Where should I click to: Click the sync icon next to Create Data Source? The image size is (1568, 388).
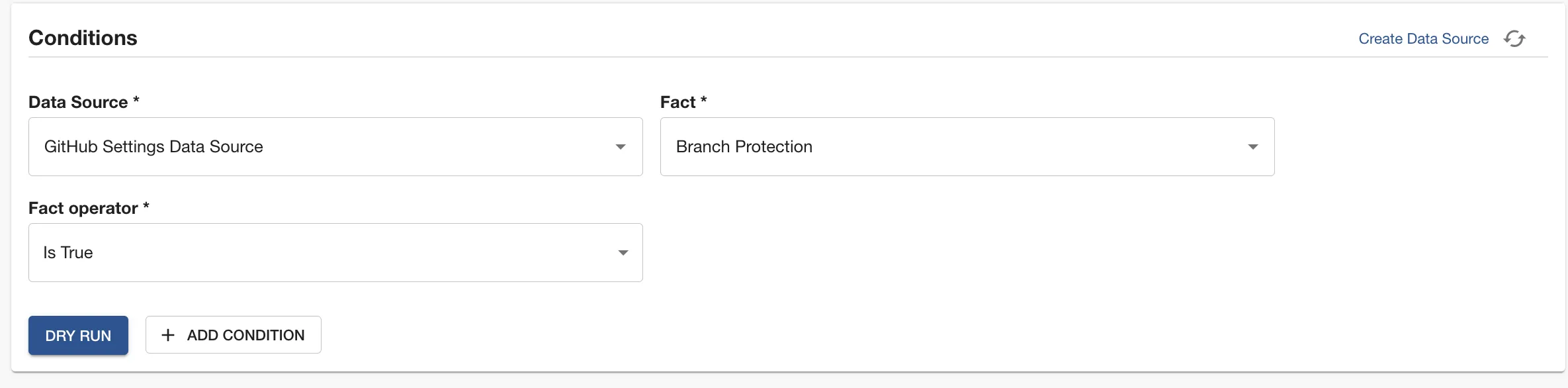tap(1515, 38)
